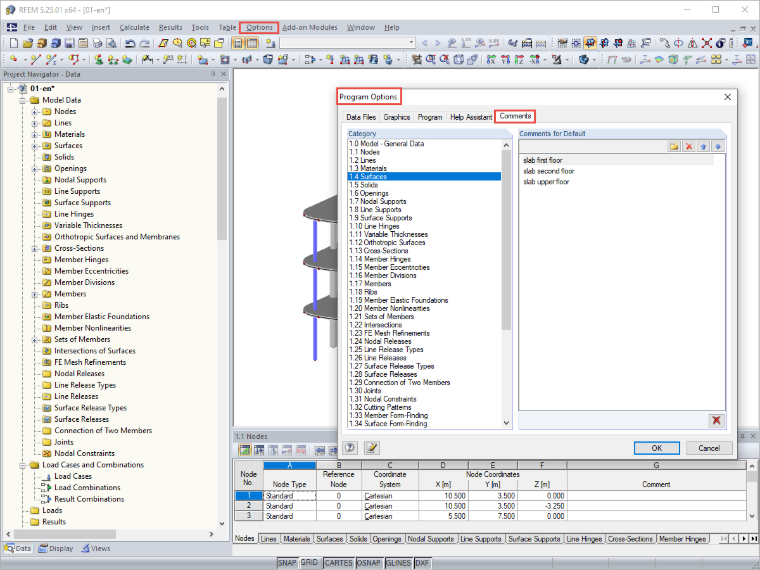The image size is (760, 570).
Task: Select category 1.17 Members in list
Action: coord(425,284)
